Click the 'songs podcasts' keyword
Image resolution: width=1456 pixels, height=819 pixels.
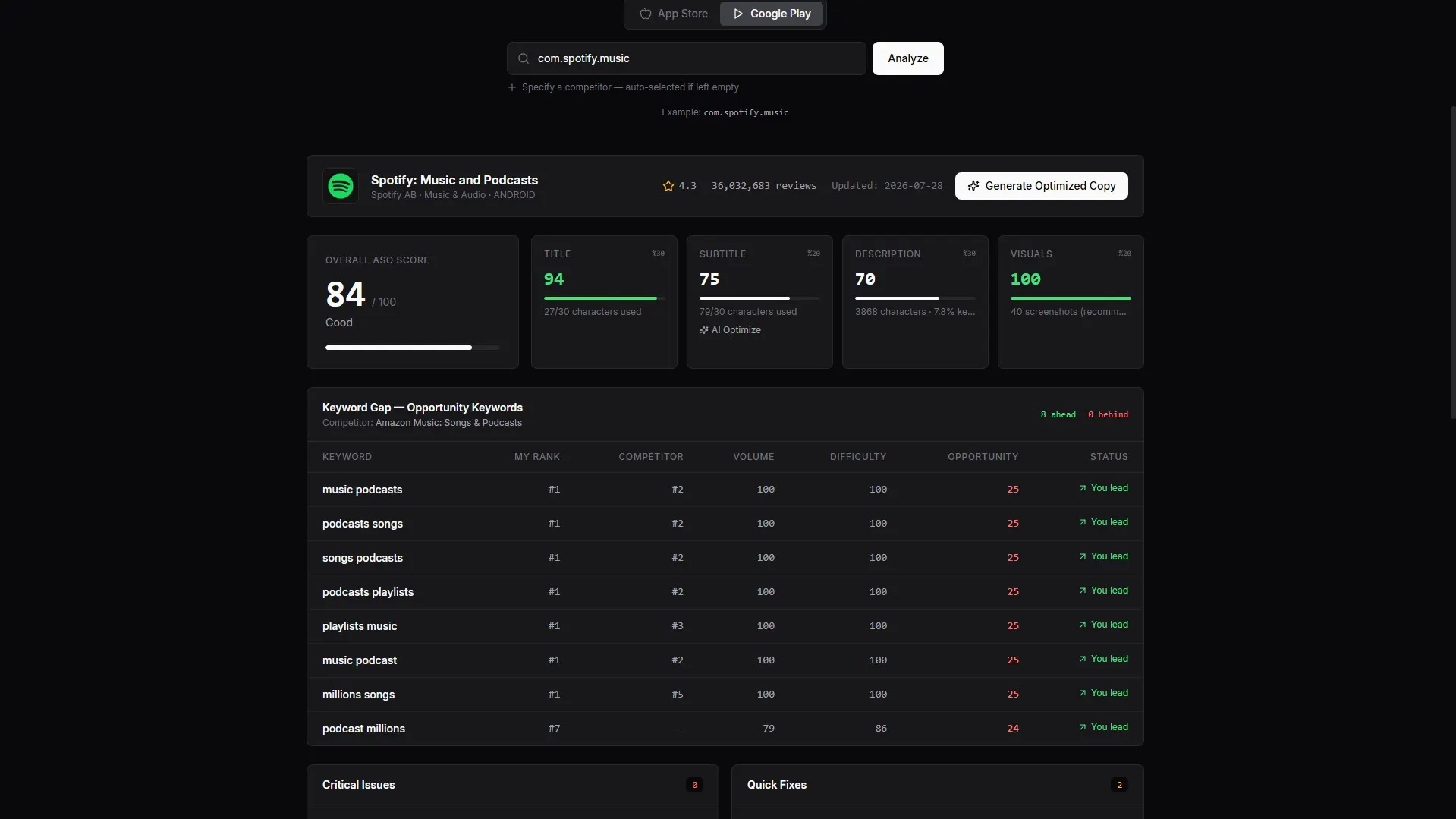pyautogui.click(x=362, y=558)
